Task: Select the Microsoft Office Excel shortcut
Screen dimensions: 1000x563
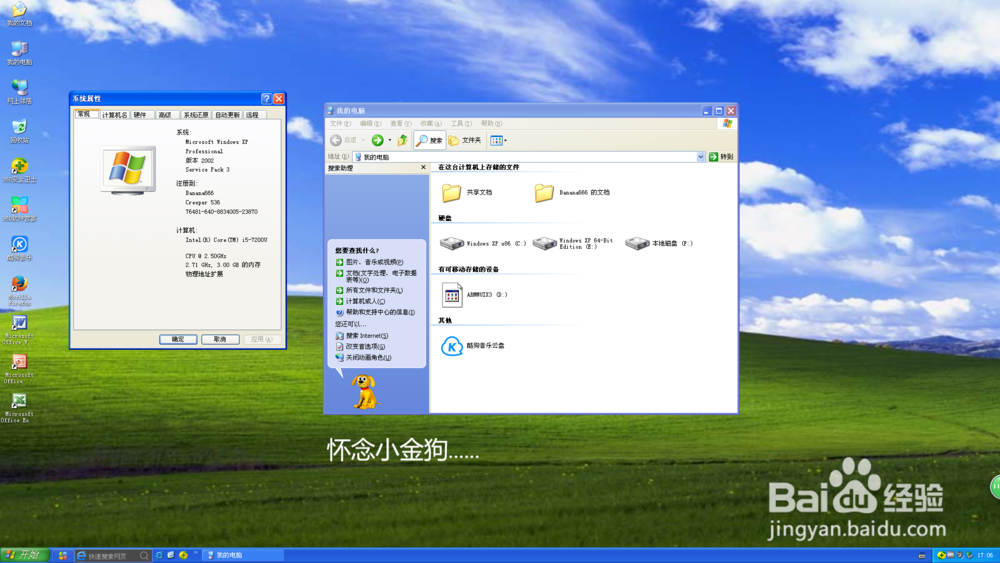Action: (19, 408)
